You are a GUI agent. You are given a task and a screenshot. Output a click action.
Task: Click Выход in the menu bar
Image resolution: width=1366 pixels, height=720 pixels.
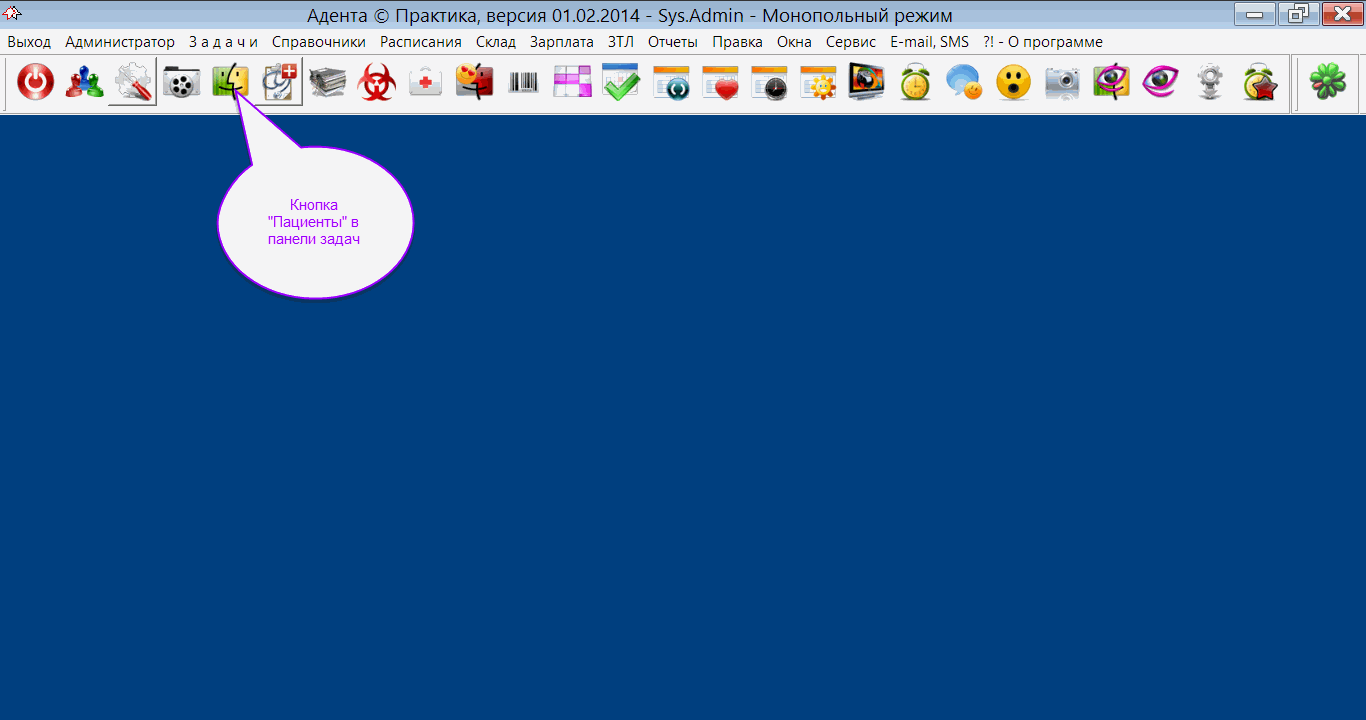coord(29,42)
